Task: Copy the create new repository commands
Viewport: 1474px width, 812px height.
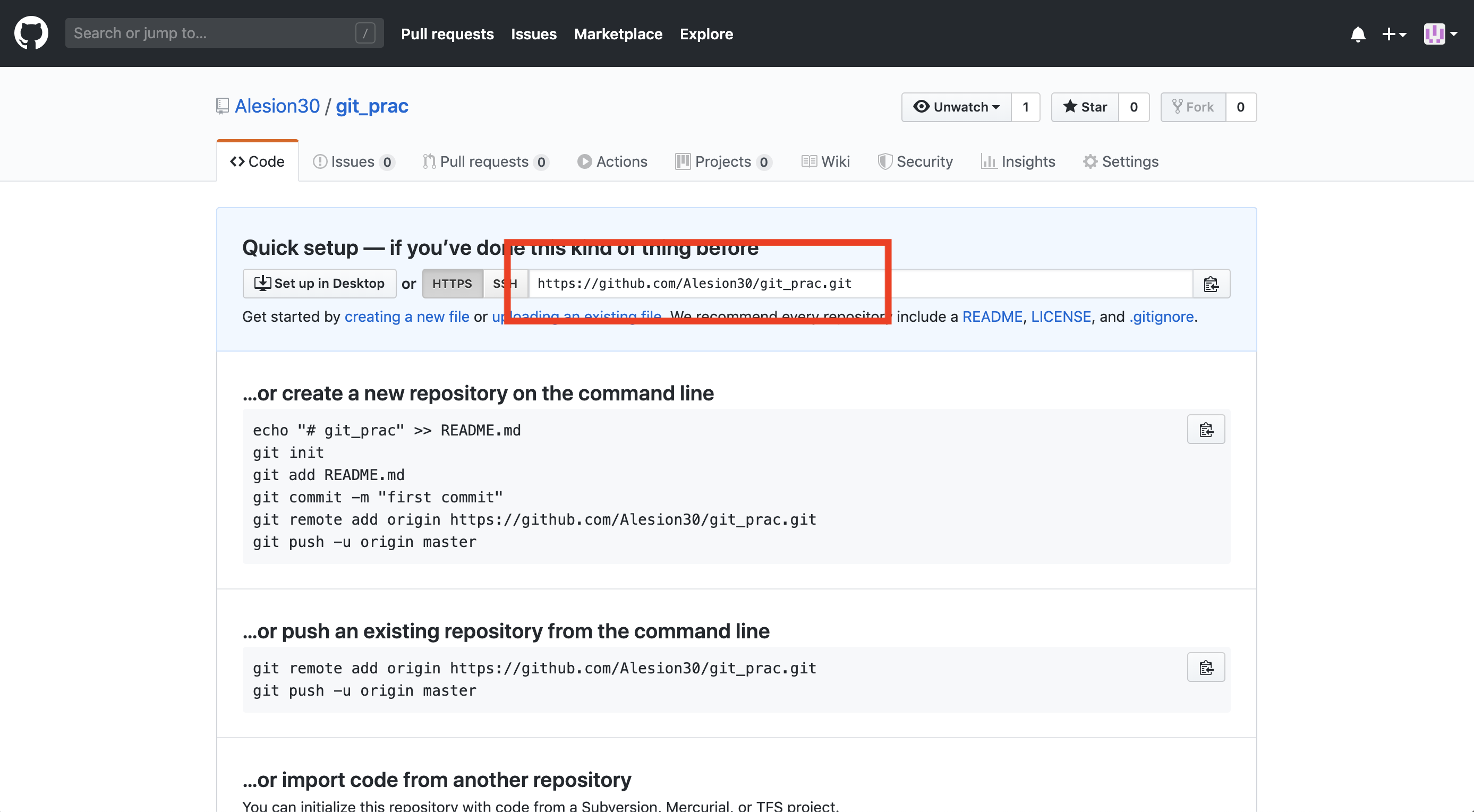Action: pos(1206,429)
